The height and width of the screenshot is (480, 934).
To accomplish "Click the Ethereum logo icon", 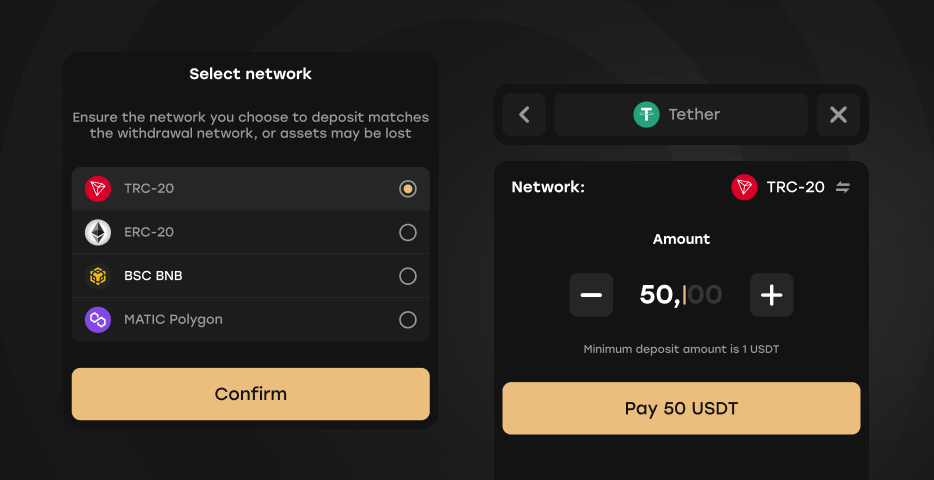I will (x=98, y=232).
